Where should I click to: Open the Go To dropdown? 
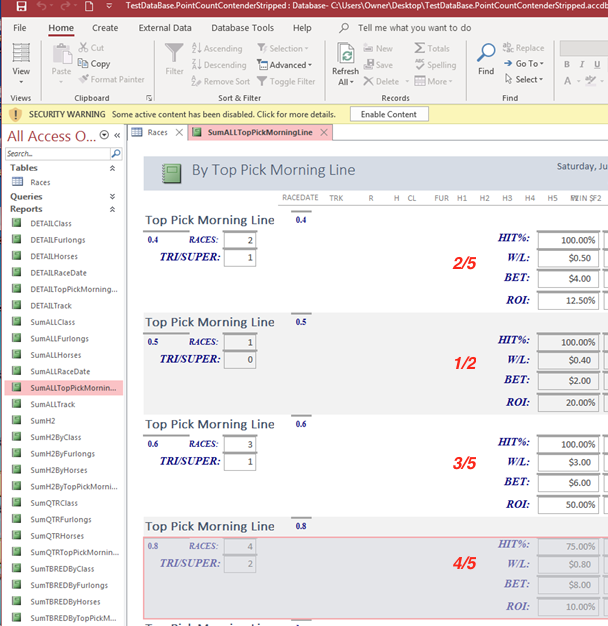pos(523,63)
